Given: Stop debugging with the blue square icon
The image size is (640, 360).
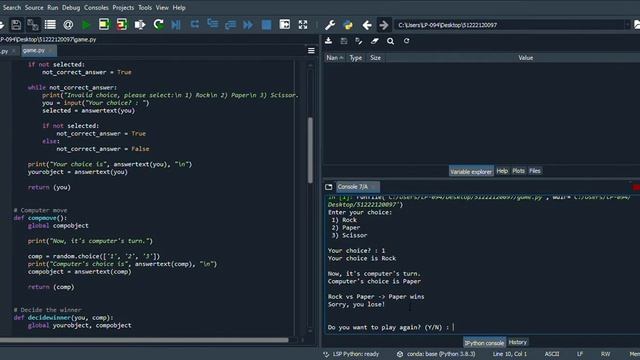Looking at the screenshot, I should point(267,25).
